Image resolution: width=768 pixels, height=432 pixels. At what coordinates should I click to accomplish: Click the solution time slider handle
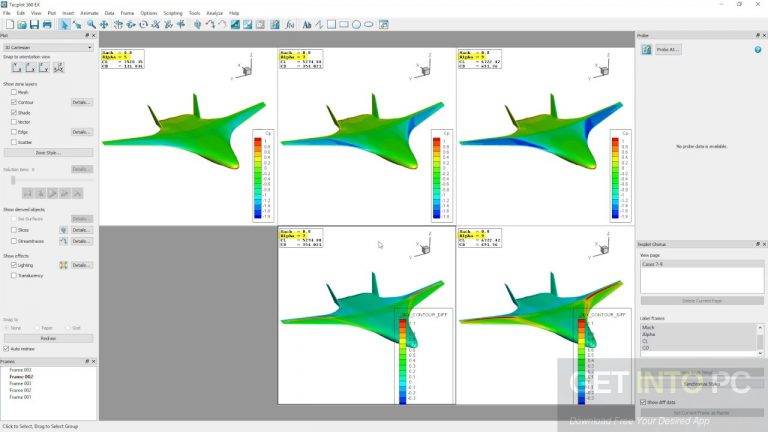tap(13, 181)
